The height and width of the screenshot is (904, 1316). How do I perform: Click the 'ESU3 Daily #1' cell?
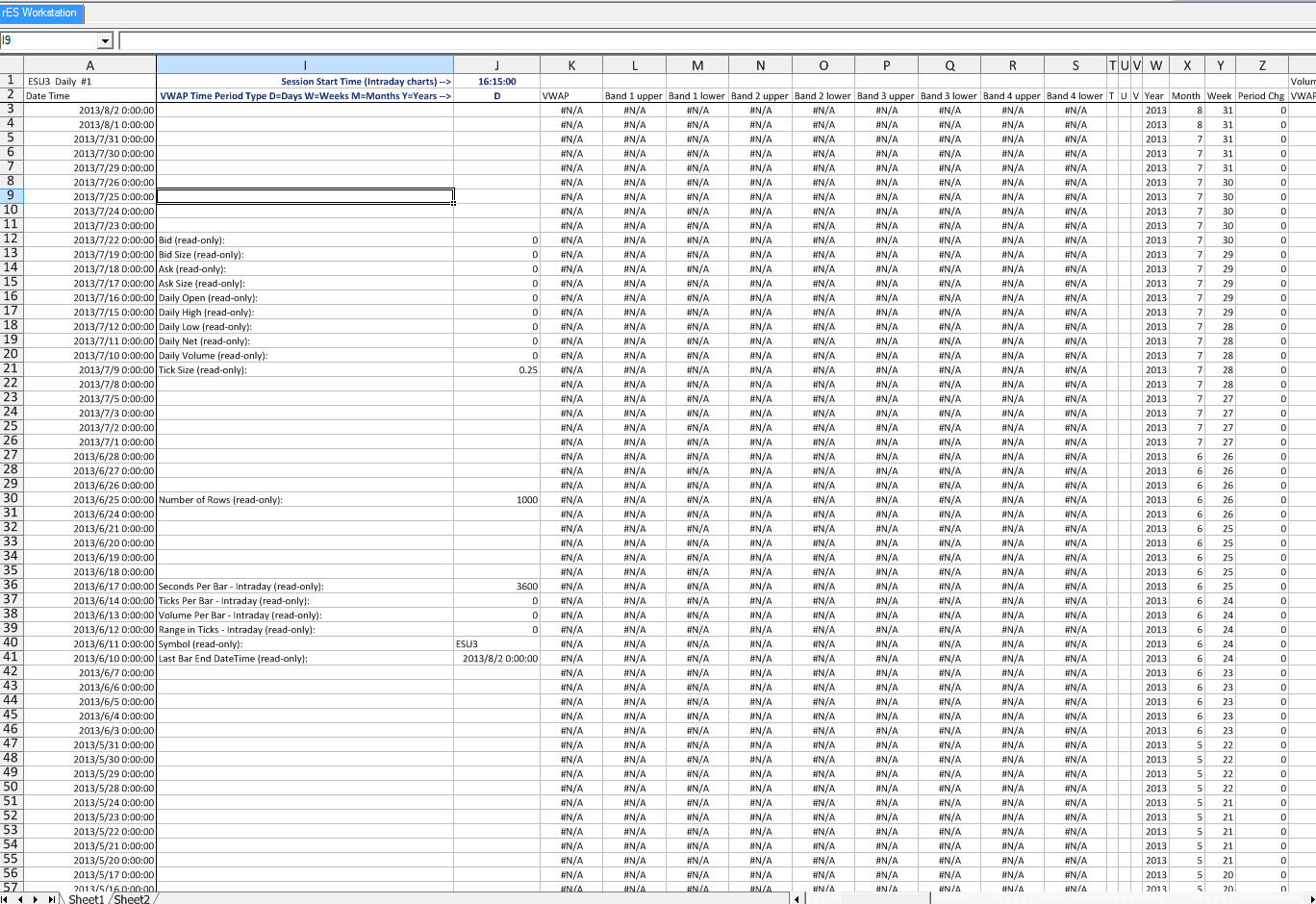(89, 82)
